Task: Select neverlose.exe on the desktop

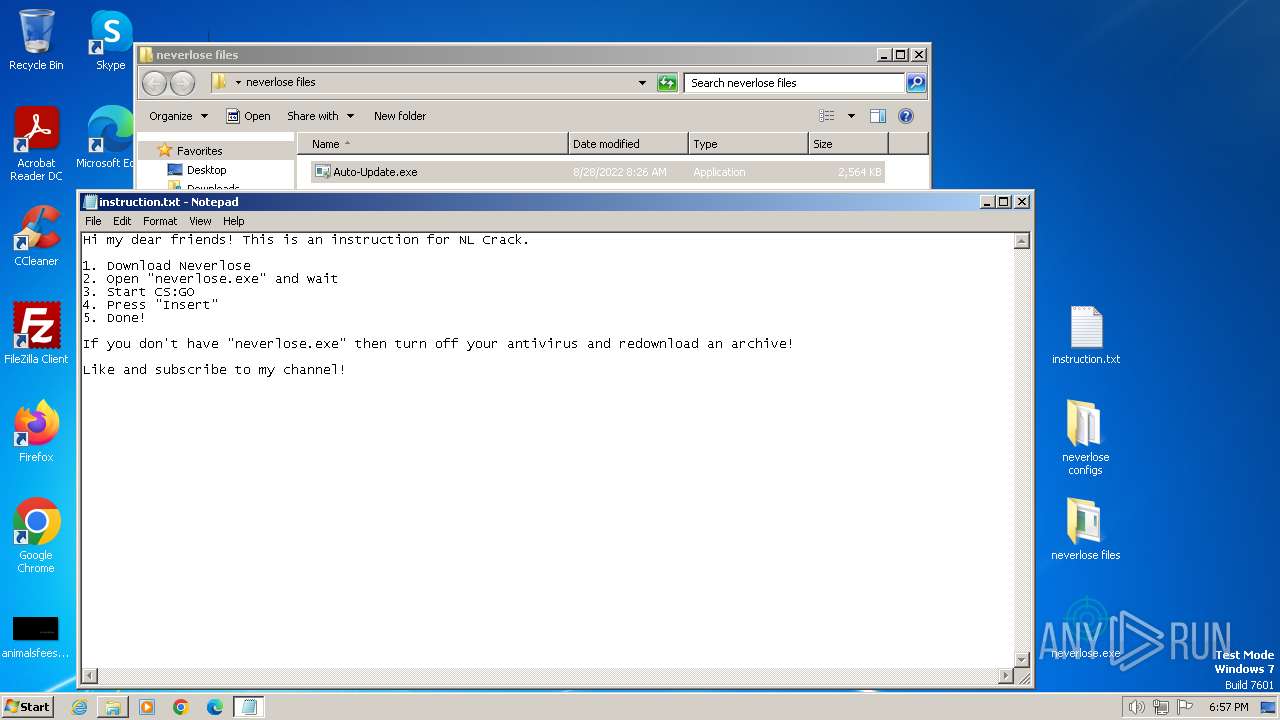Action: tap(1086, 628)
